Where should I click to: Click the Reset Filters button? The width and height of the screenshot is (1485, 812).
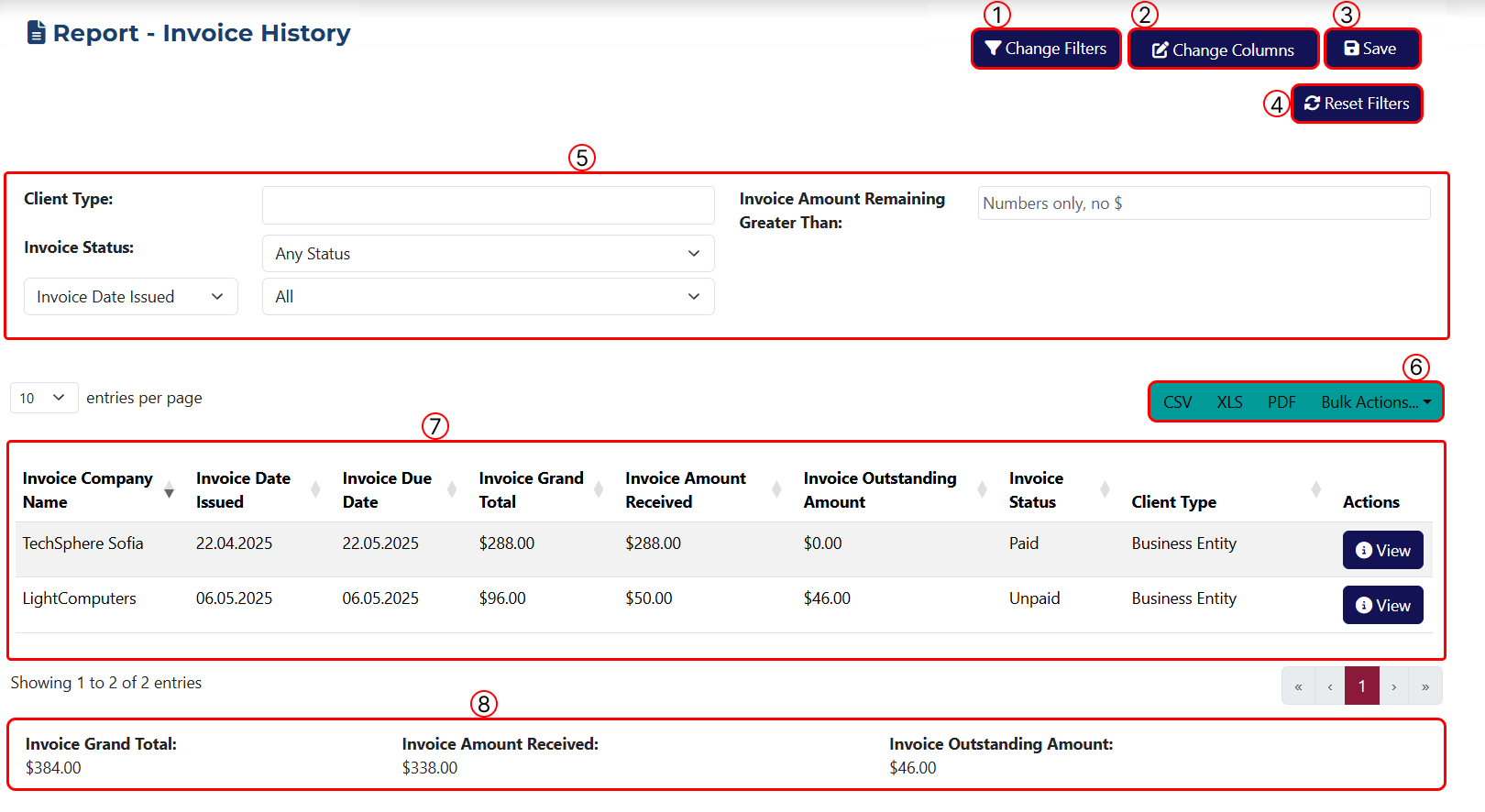[1357, 104]
